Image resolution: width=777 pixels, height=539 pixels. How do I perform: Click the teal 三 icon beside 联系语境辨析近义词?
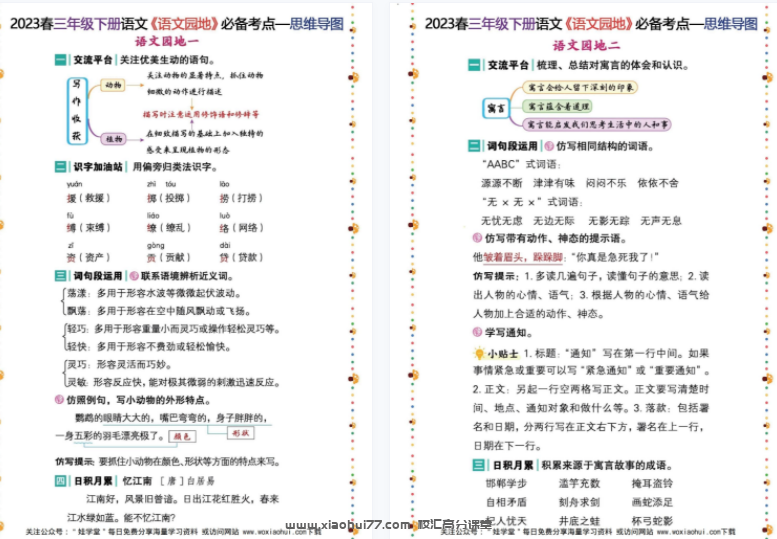(x=60, y=276)
